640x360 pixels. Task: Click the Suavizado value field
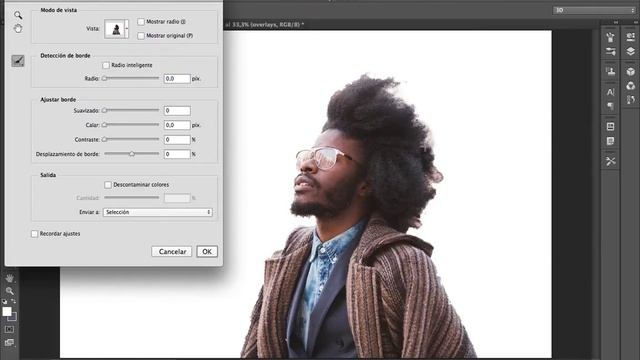click(x=177, y=111)
